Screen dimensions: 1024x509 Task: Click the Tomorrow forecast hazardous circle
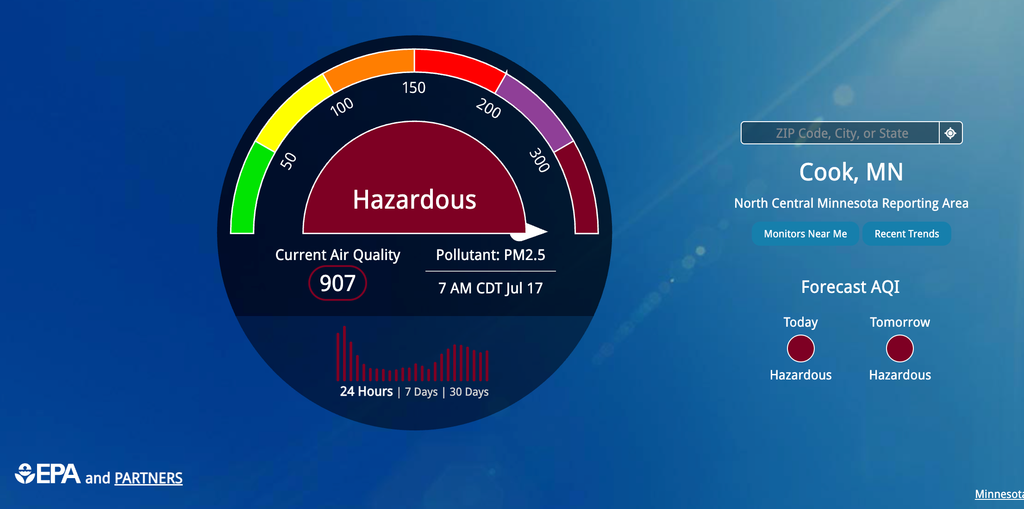[x=899, y=348]
